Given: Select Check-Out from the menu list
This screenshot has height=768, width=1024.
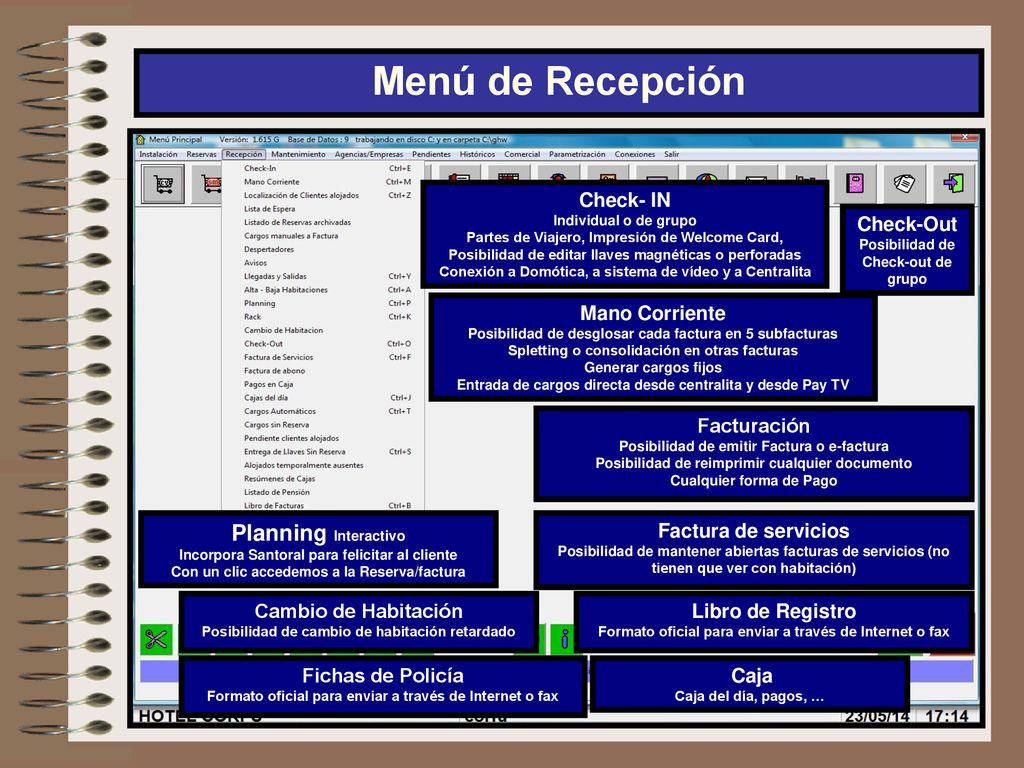Looking at the screenshot, I should coord(323,344).
